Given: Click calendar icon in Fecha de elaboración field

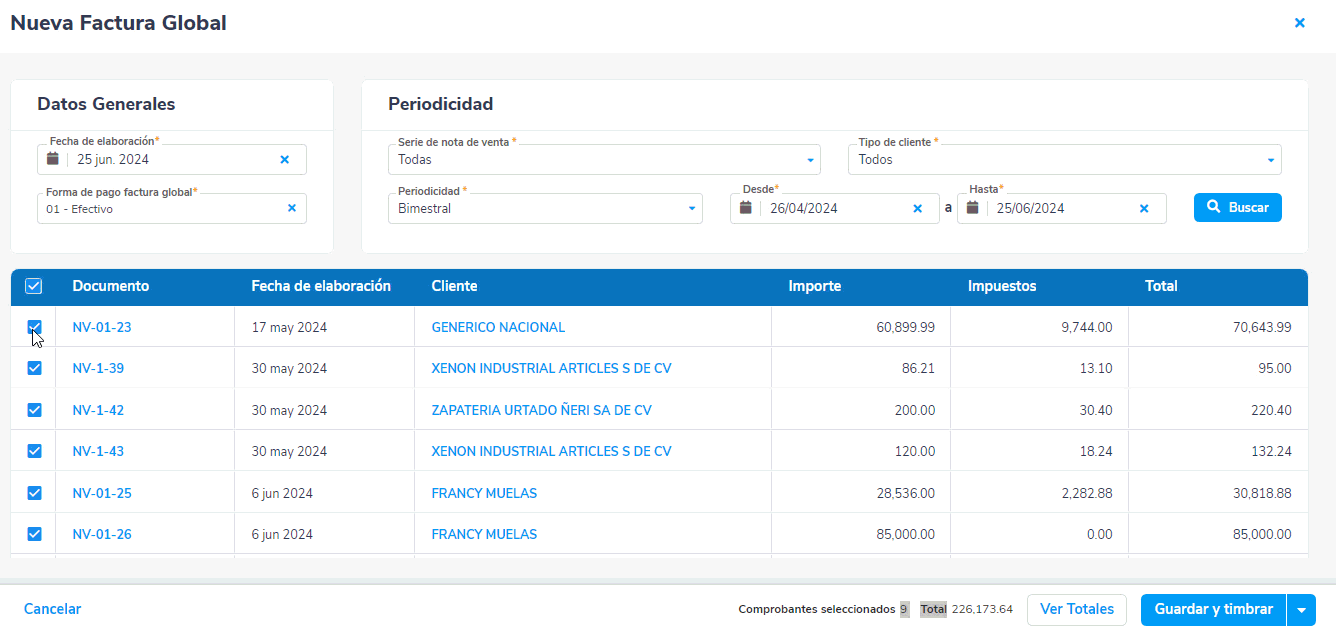Looking at the screenshot, I should (x=53, y=159).
